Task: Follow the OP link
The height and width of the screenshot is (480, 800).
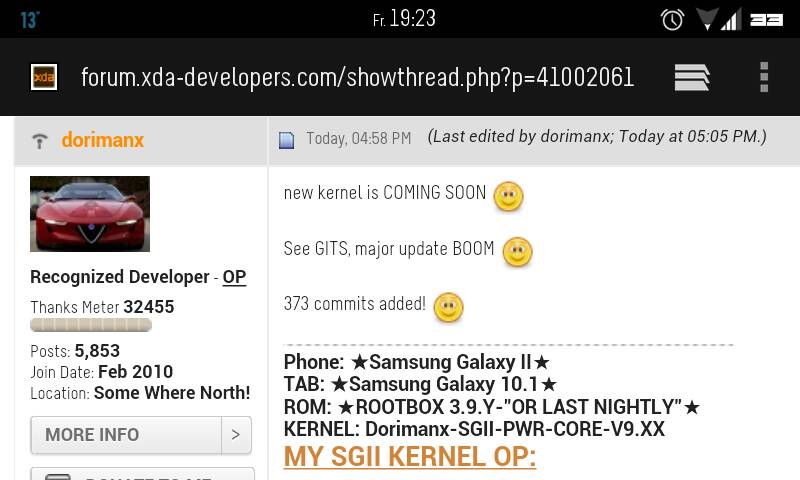Action: (234, 277)
